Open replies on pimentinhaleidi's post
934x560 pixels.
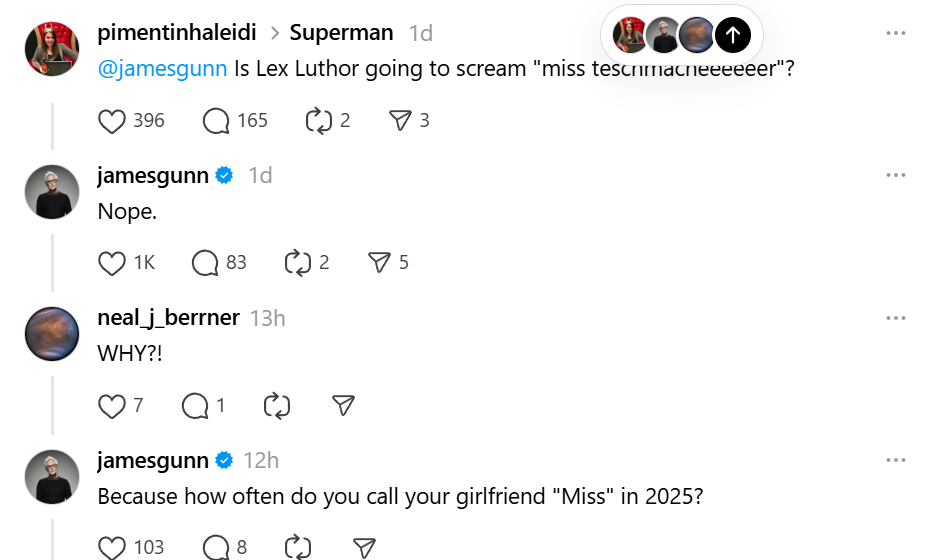216,121
